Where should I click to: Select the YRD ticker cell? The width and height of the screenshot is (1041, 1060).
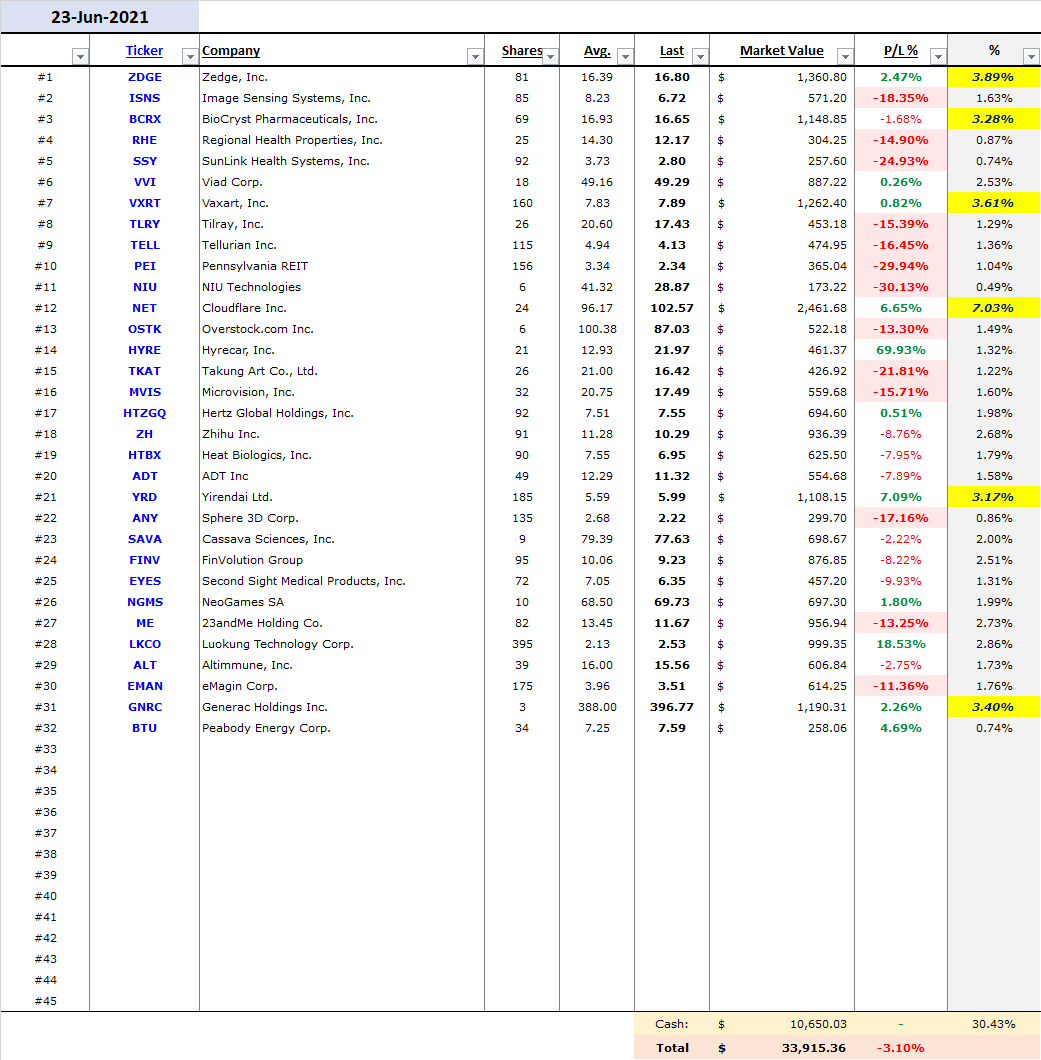pos(145,497)
